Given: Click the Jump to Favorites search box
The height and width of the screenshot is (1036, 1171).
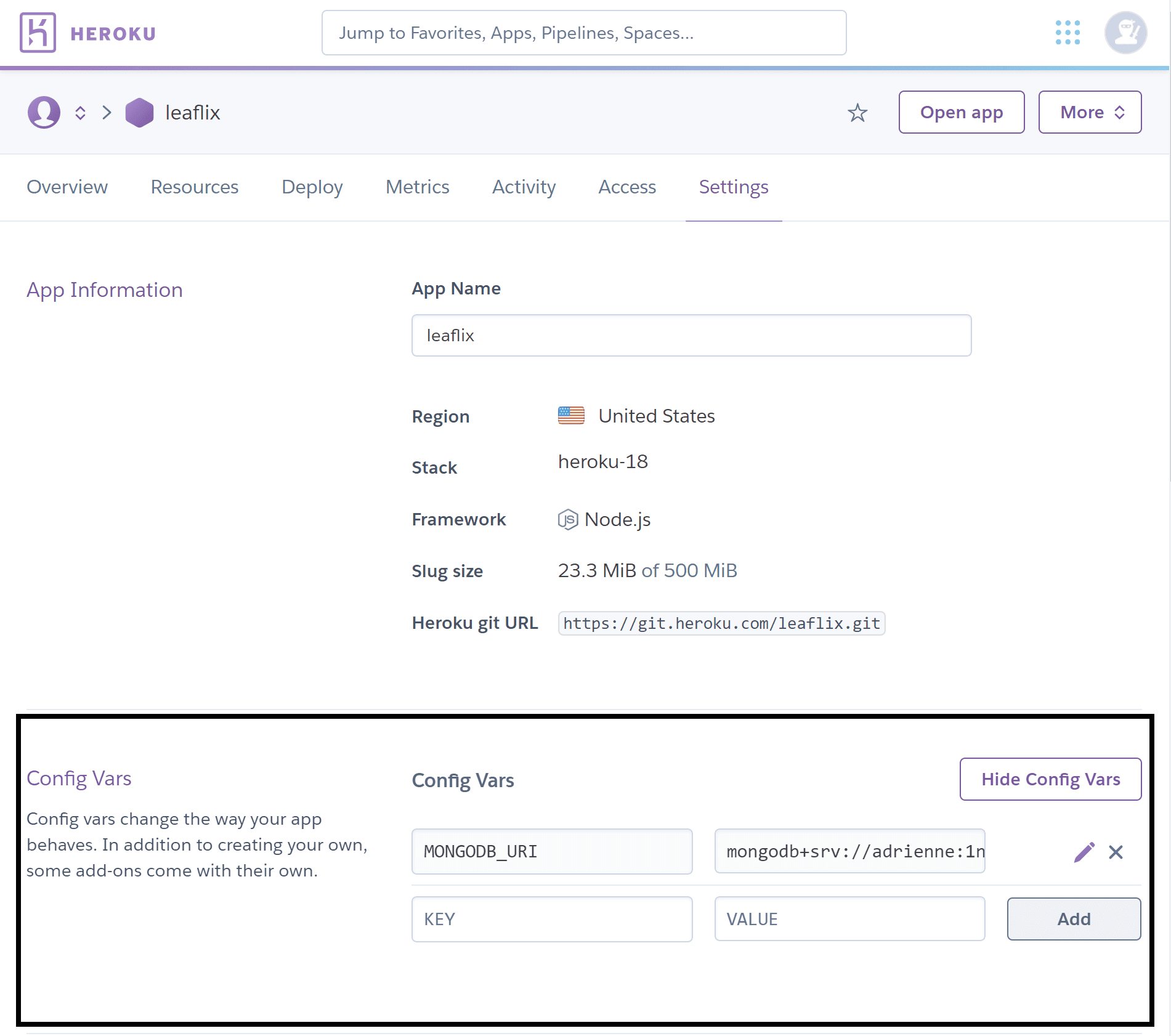Looking at the screenshot, I should pos(583,33).
